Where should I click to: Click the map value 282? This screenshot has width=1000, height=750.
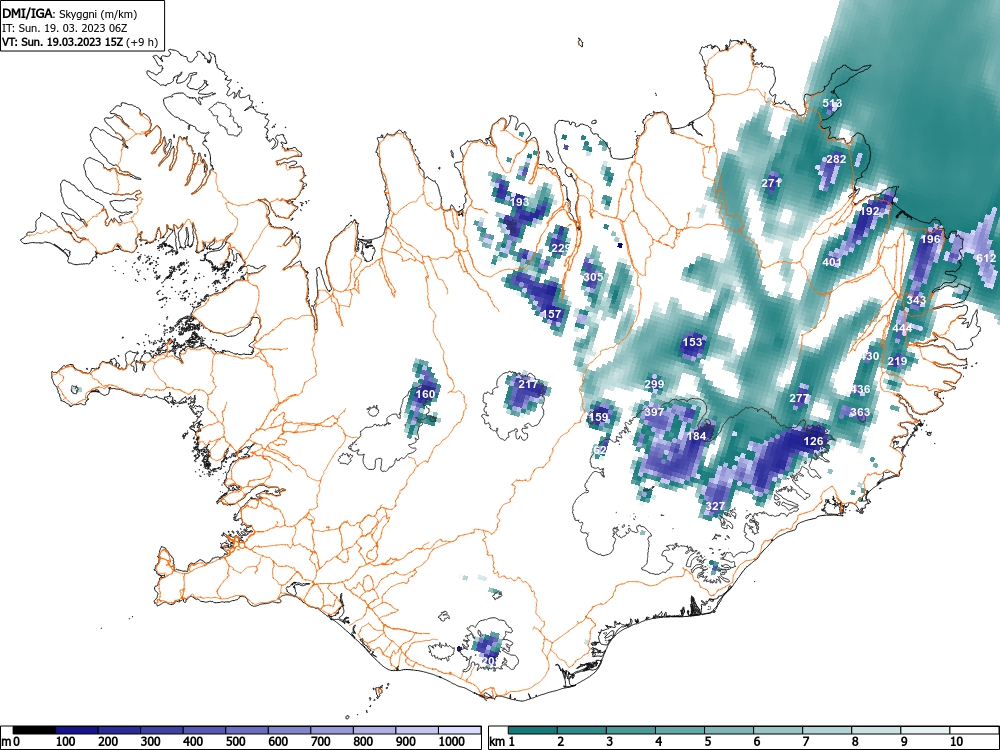pos(835,159)
